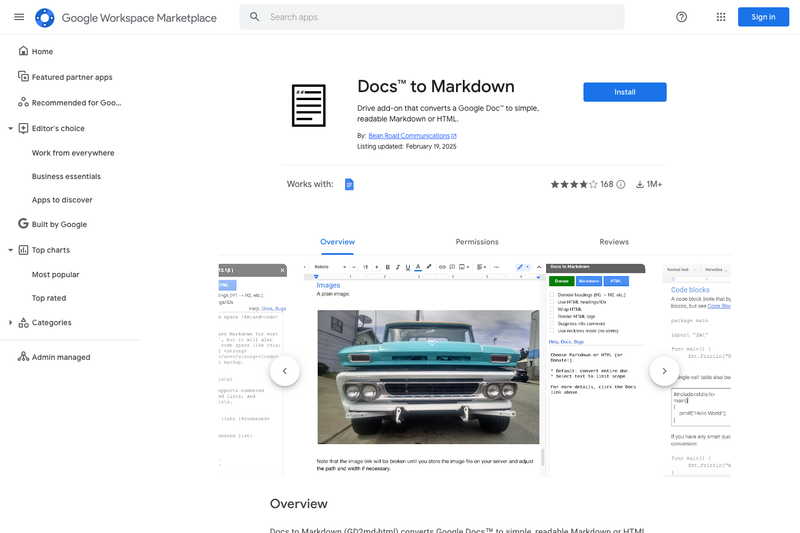
Task: Click the Docs to Markdown title
Action: pos(436,86)
